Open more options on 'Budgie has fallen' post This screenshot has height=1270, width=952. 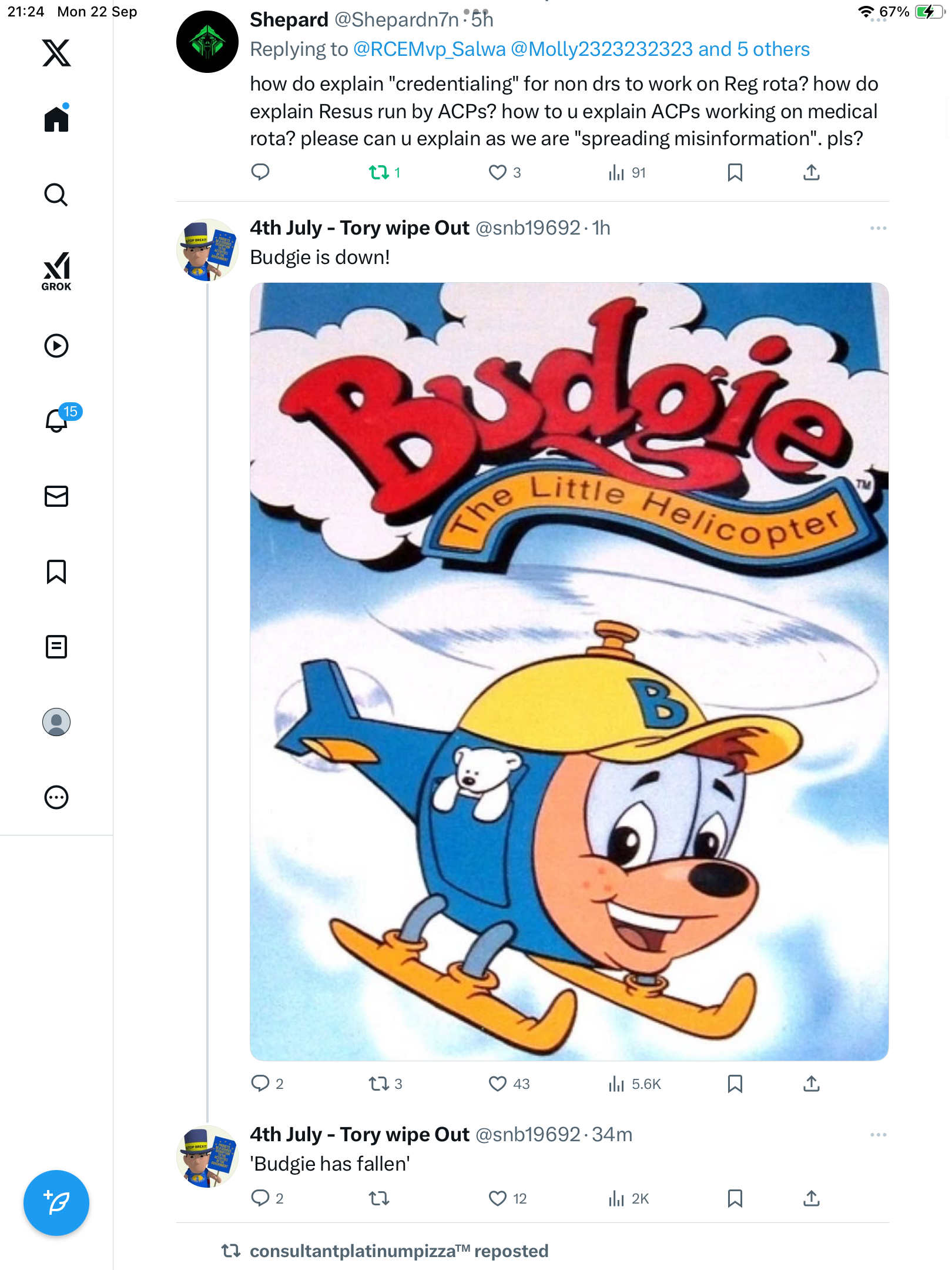[878, 1135]
